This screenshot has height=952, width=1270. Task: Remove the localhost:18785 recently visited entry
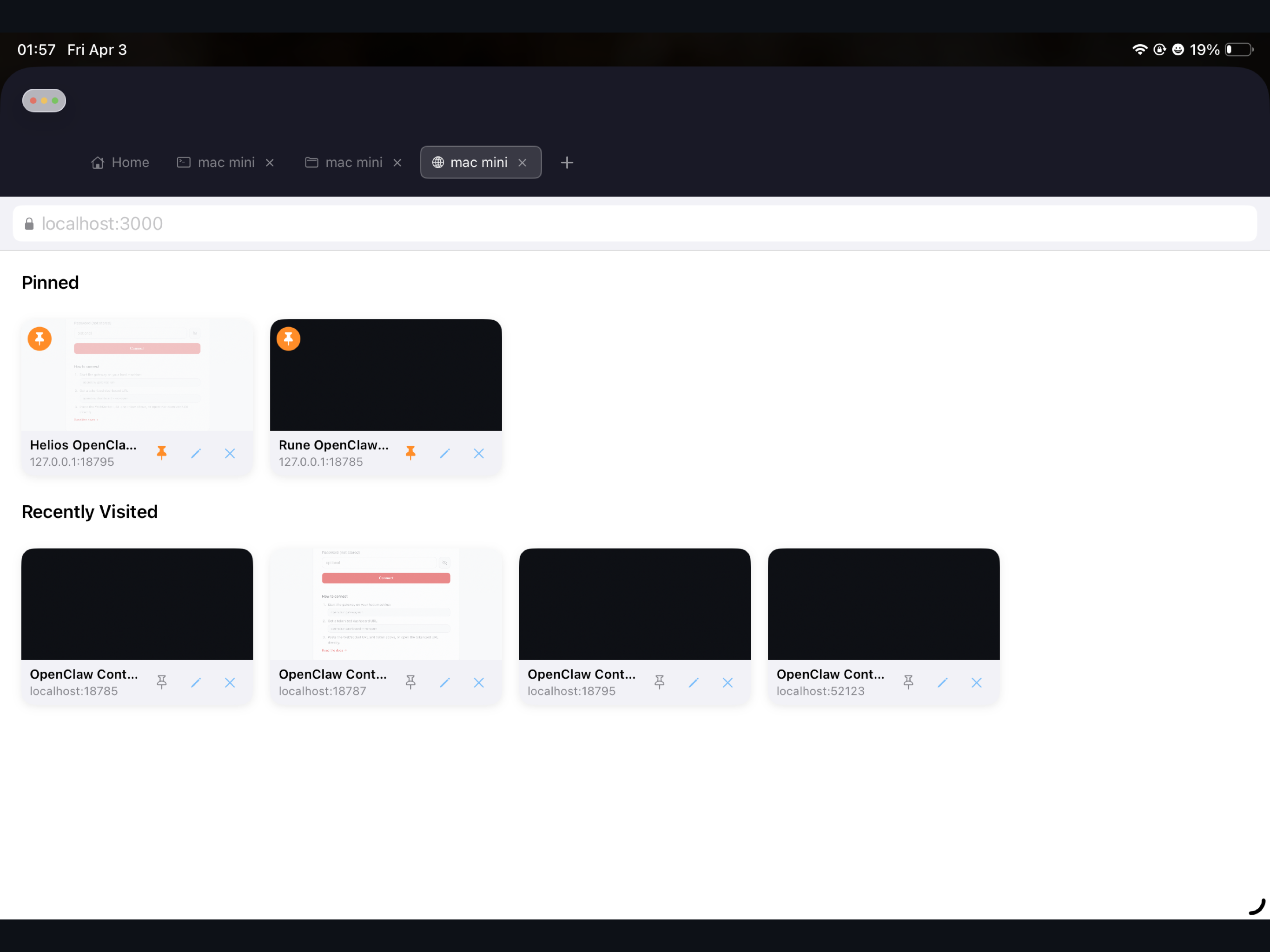pos(230,683)
